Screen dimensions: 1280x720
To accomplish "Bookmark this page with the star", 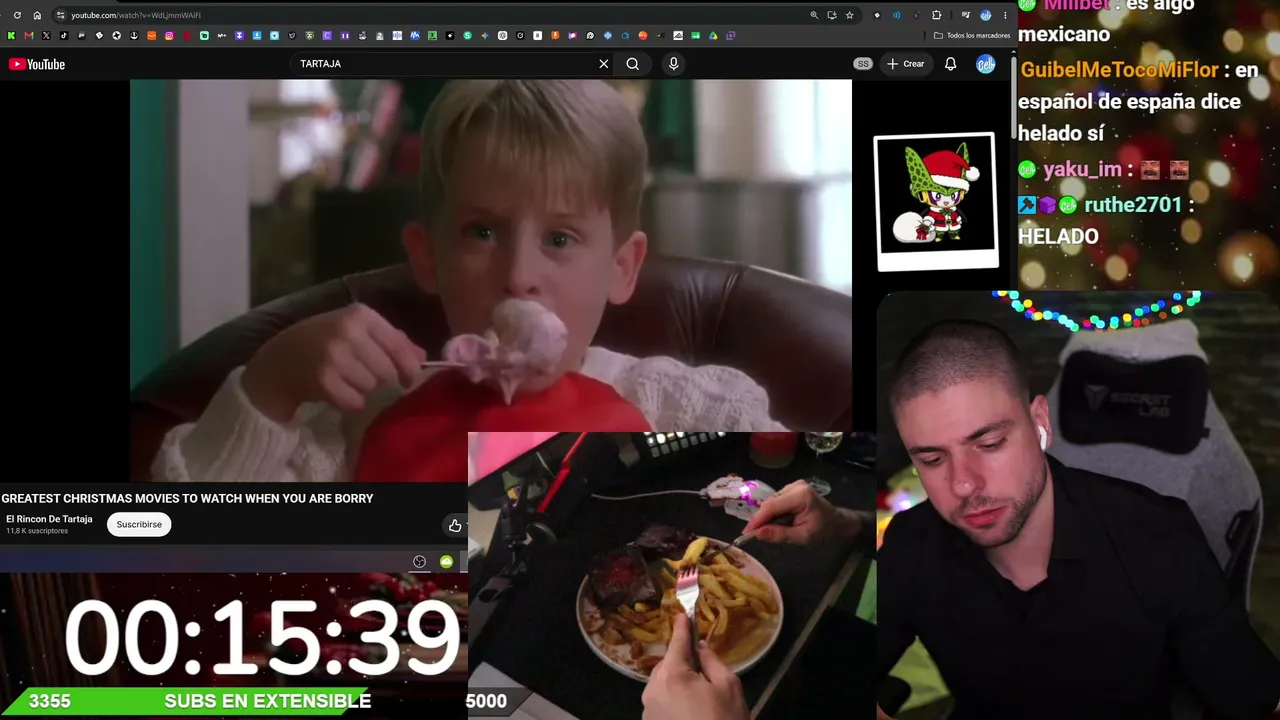I will pyautogui.click(x=850, y=15).
